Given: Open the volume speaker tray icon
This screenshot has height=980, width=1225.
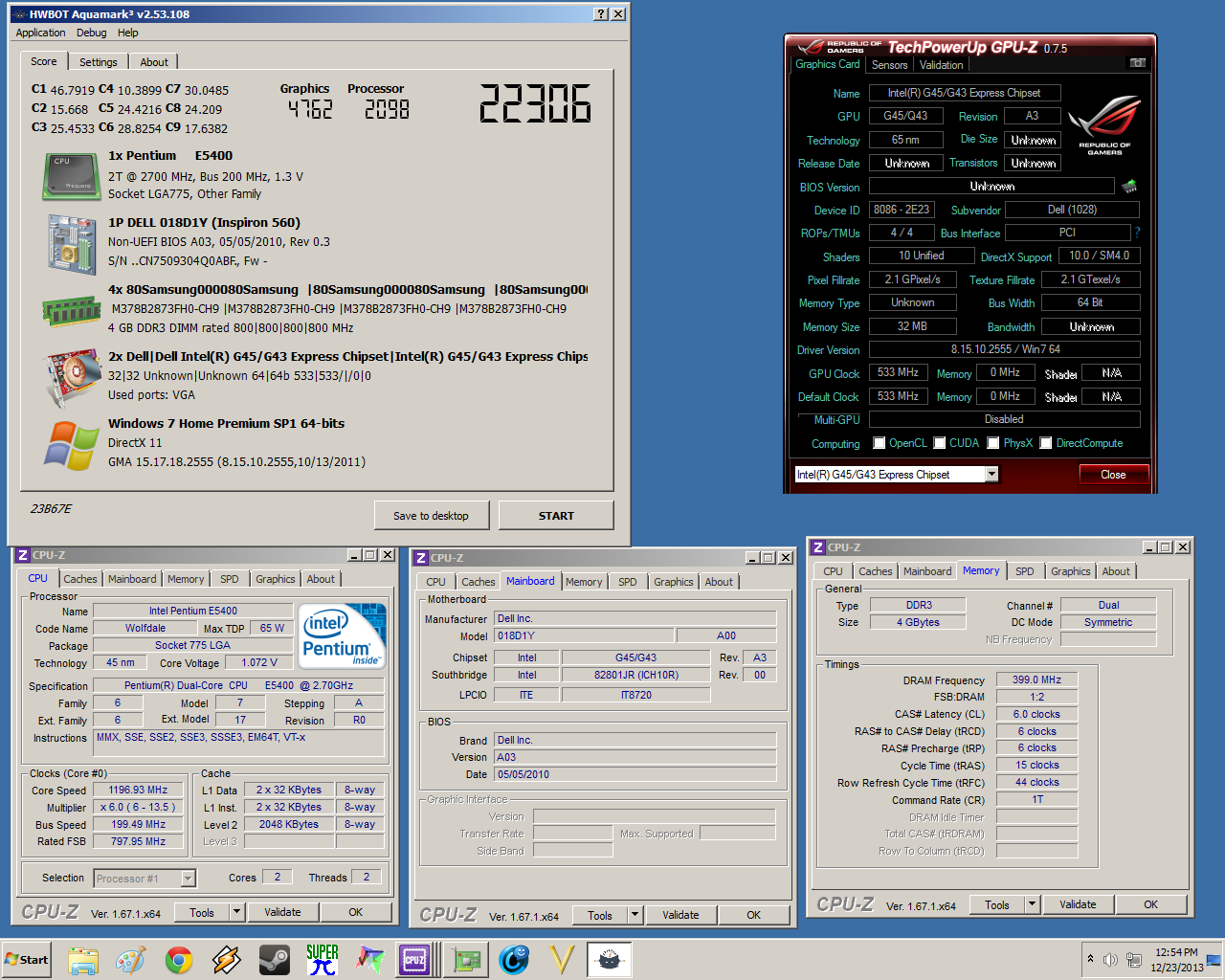Looking at the screenshot, I should [x=1110, y=960].
